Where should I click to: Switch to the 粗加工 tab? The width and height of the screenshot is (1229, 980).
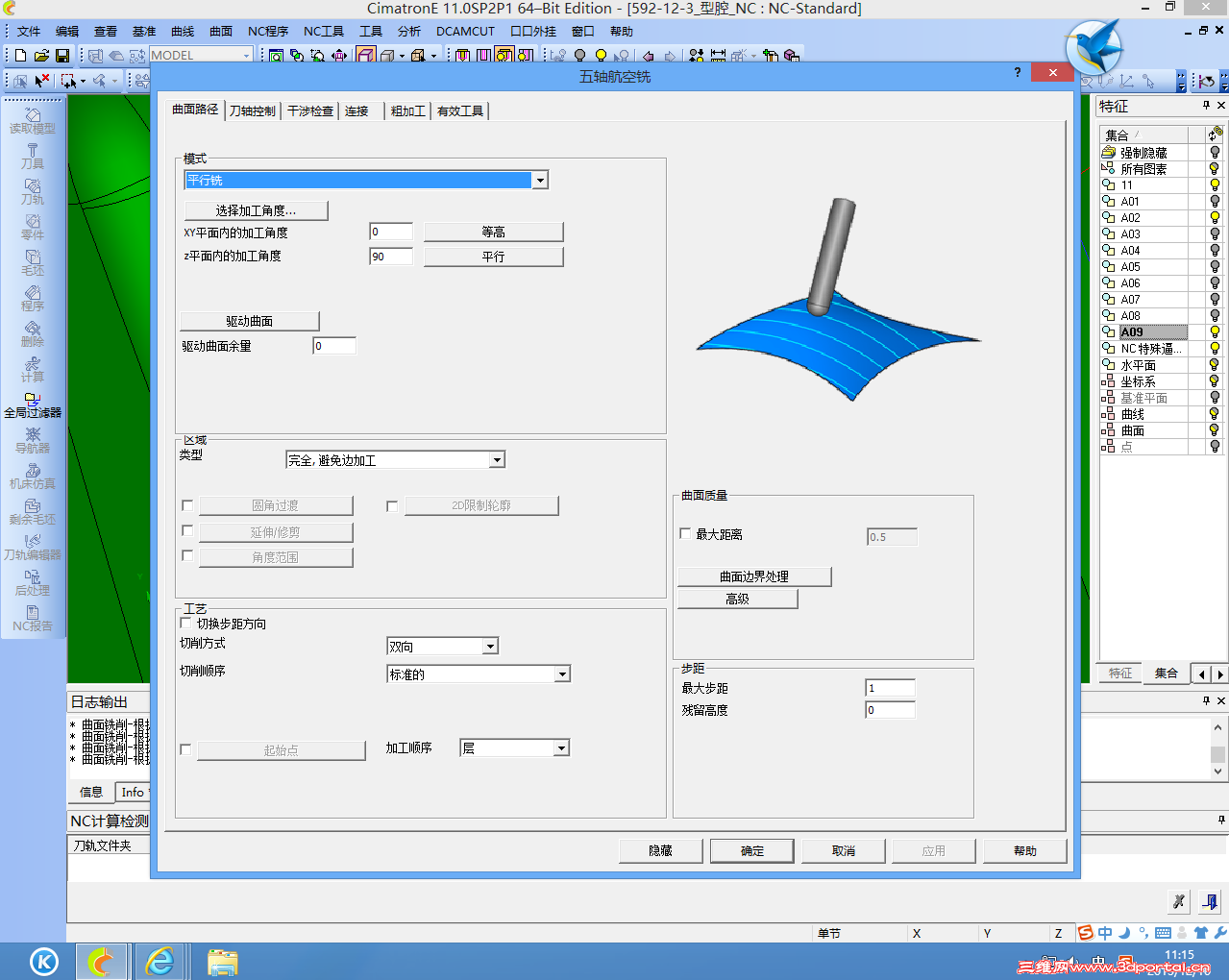point(407,111)
